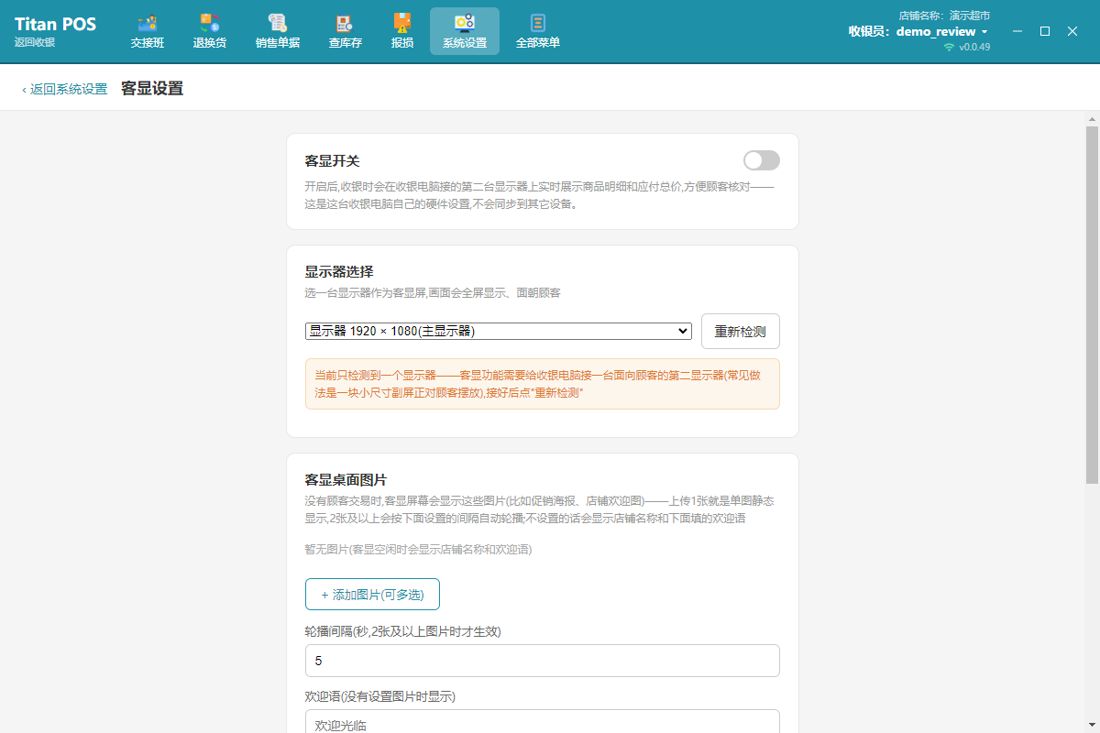Click the 欢迎语(没有设置图片时显示) label
1100x733 pixels.
(x=380, y=697)
